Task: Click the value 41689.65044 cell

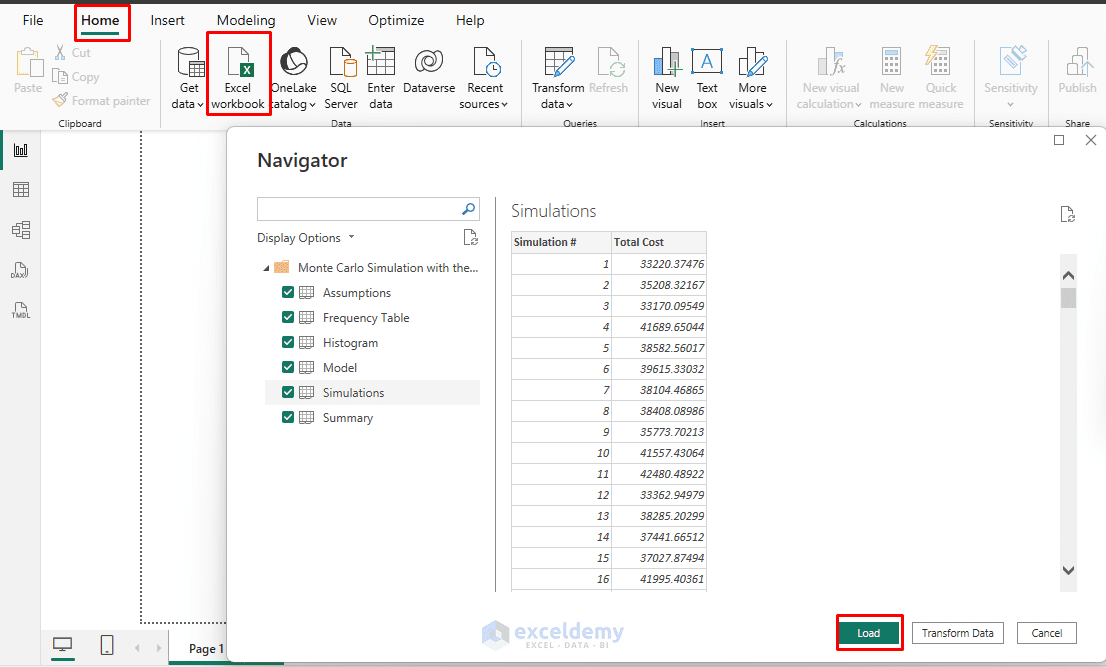Action: pyautogui.click(x=659, y=327)
